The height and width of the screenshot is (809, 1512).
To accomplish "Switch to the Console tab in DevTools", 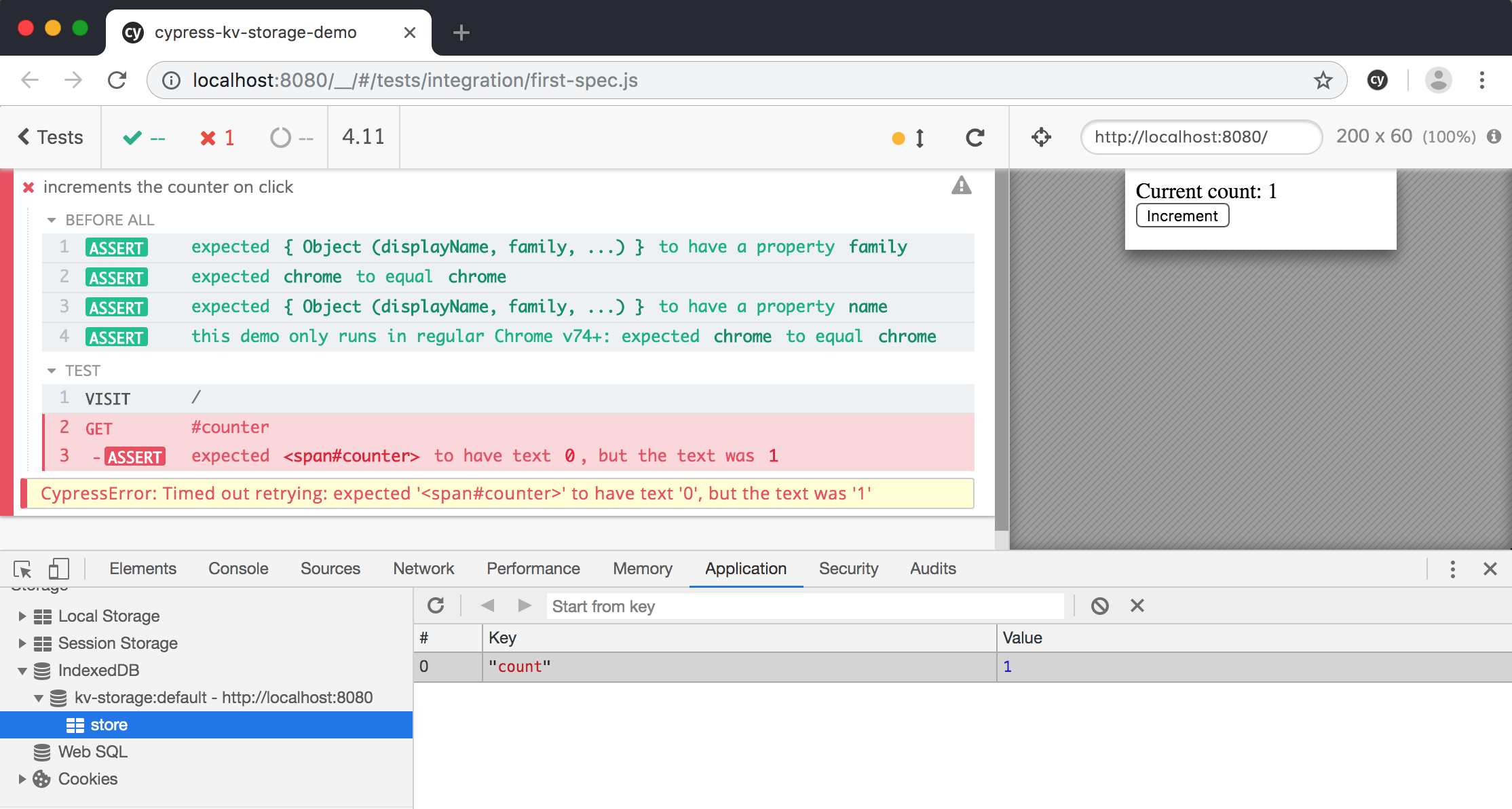I will click(238, 569).
